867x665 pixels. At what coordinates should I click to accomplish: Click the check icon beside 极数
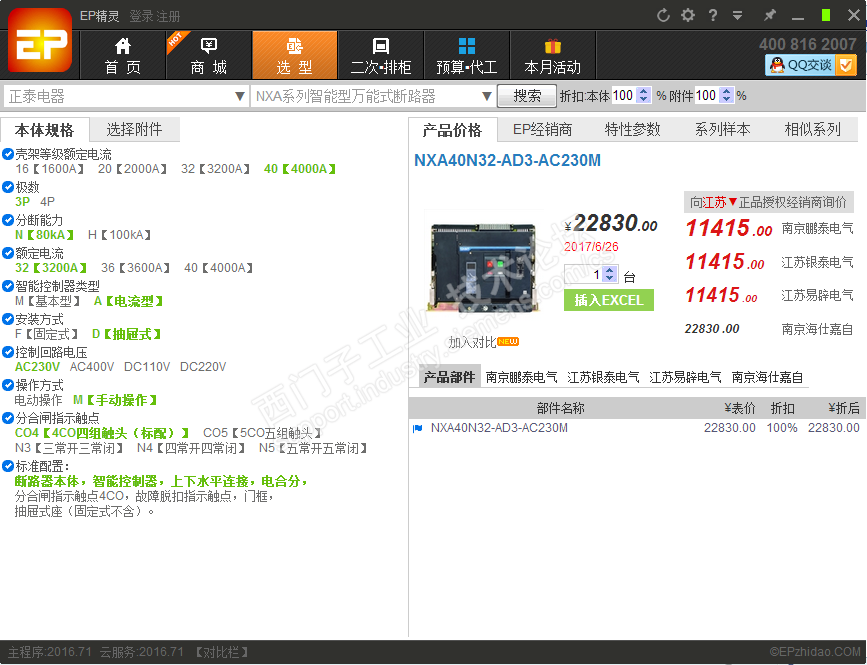coord(8,187)
